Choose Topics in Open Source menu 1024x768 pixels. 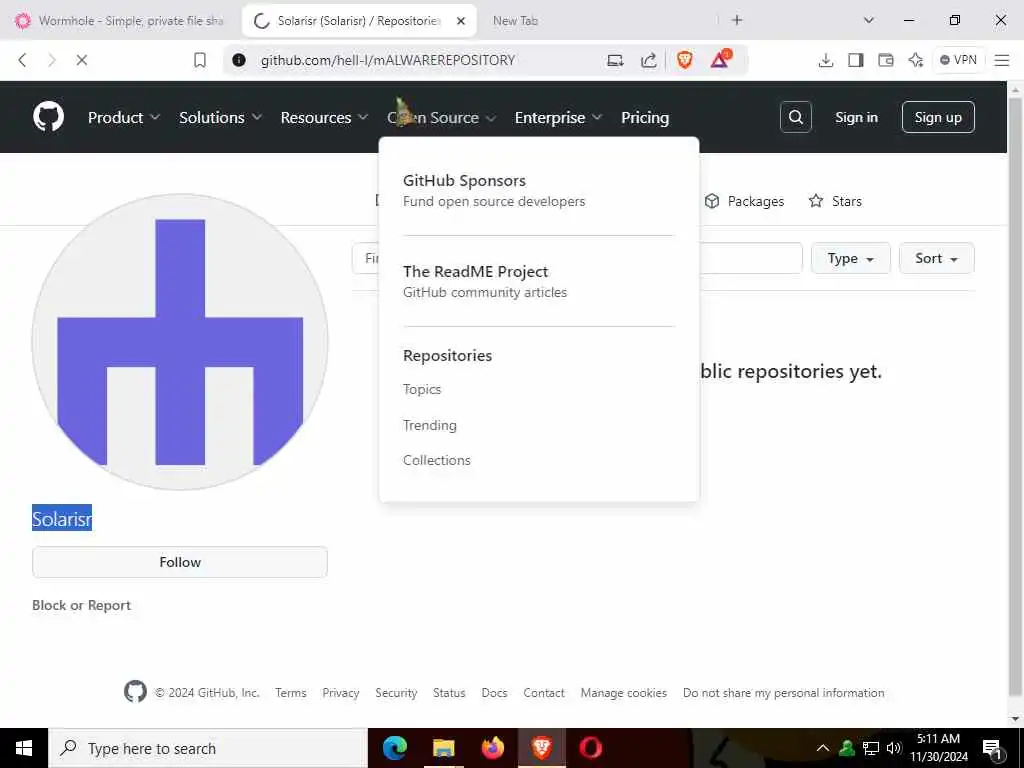pyautogui.click(x=422, y=389)
